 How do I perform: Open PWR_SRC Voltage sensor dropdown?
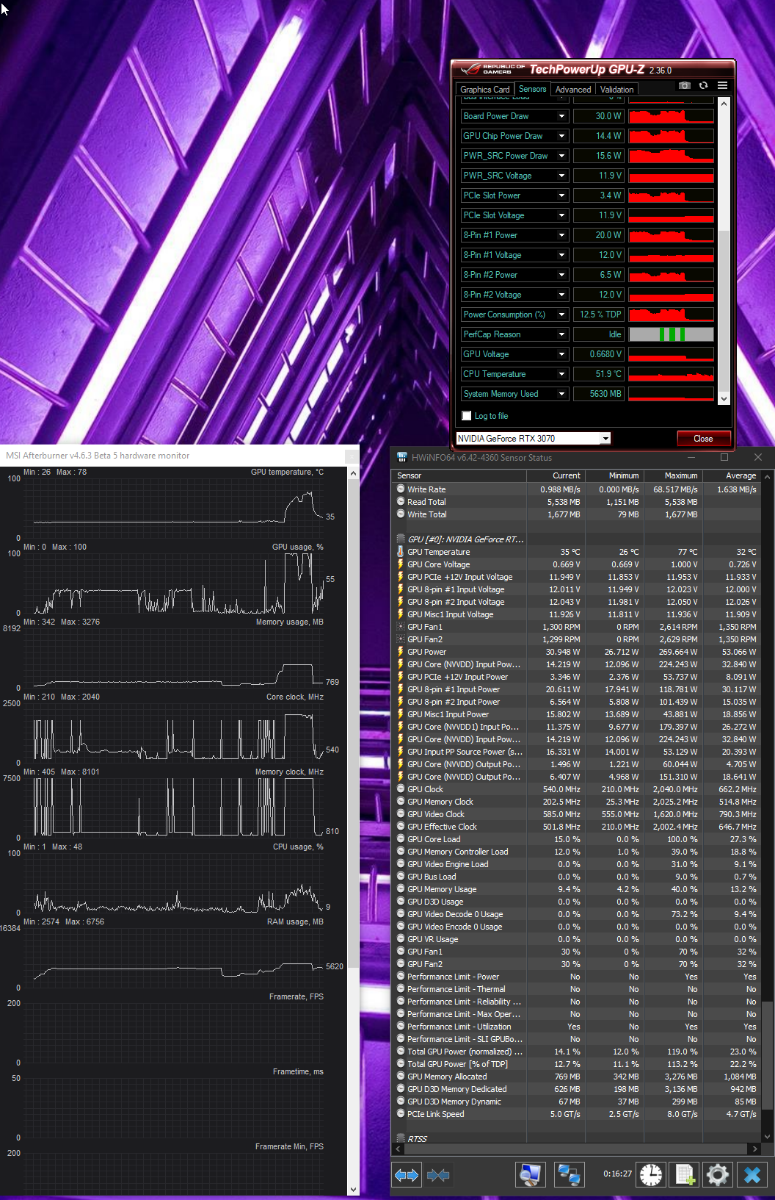click(563, 175)
